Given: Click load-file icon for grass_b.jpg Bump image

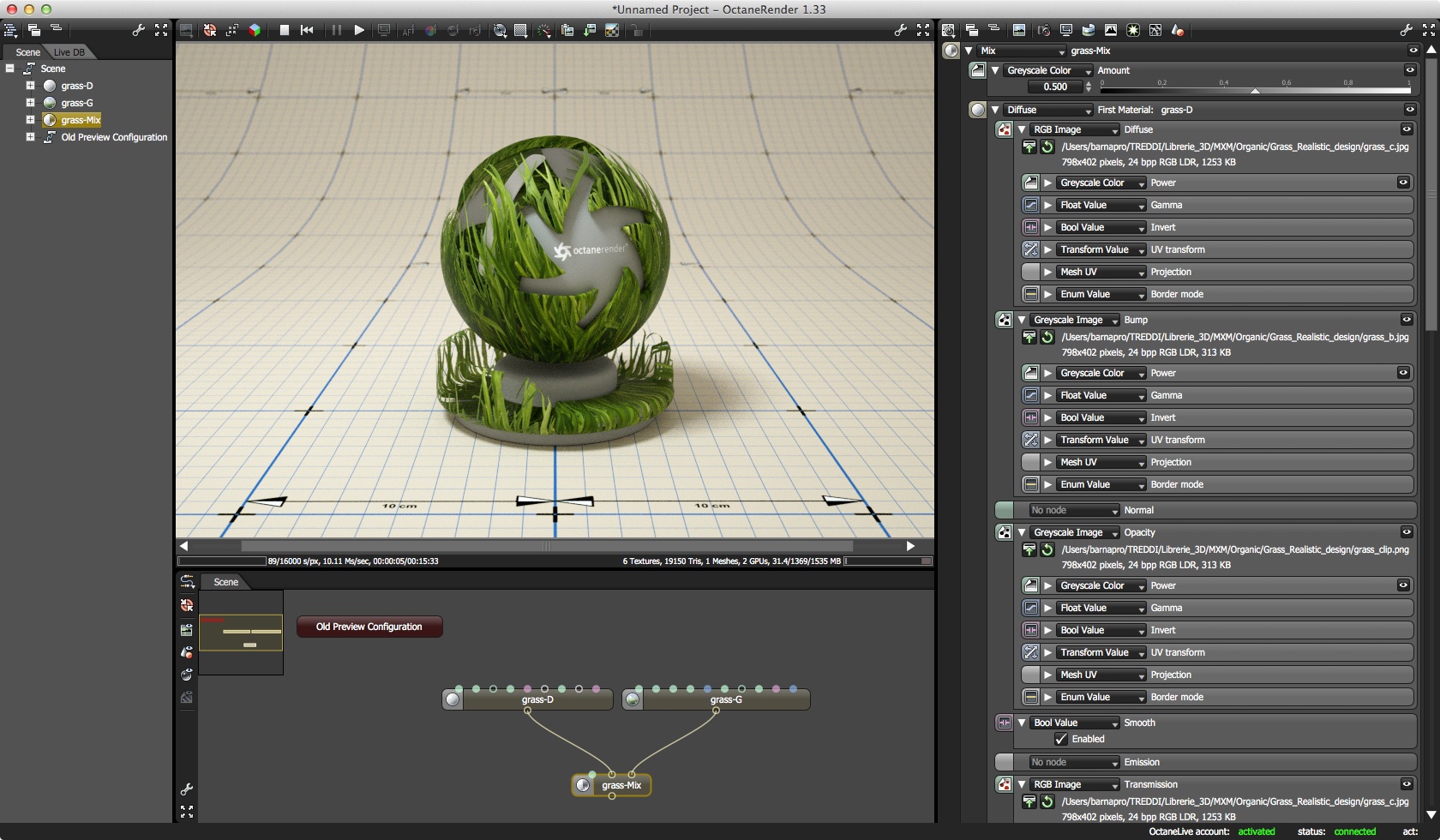Looking at the screenshot, I should point(1030,337).
